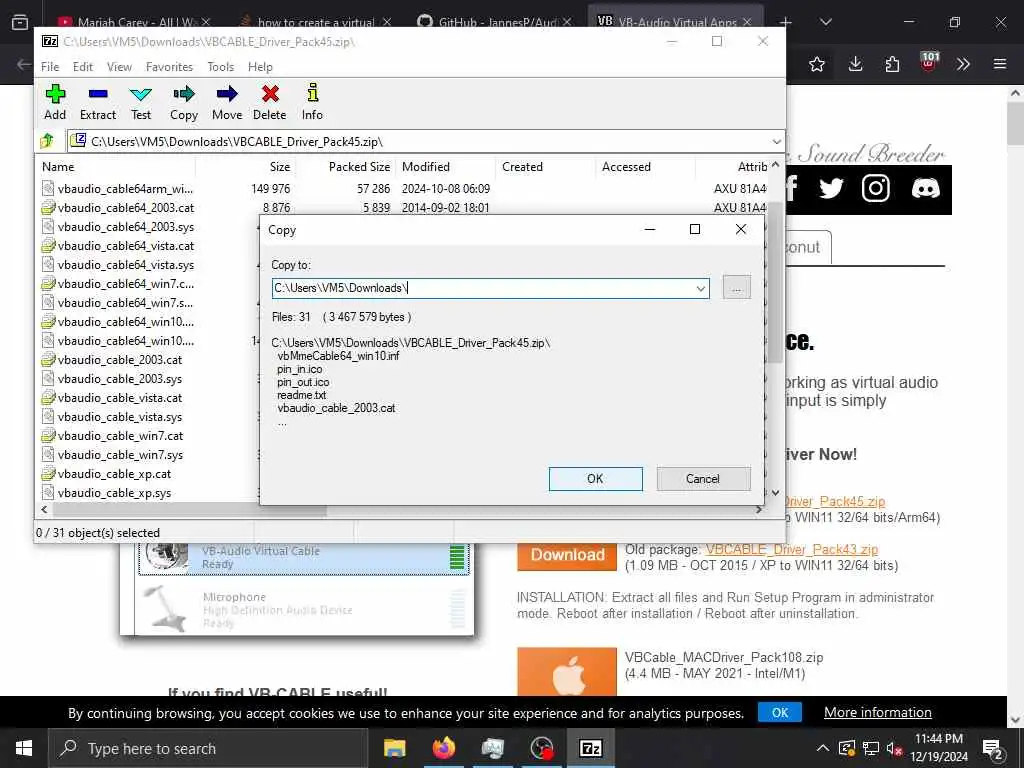Open the browser hamburger menu
The height and width of the screenshot is (768, 1024).
point(1000,64)
